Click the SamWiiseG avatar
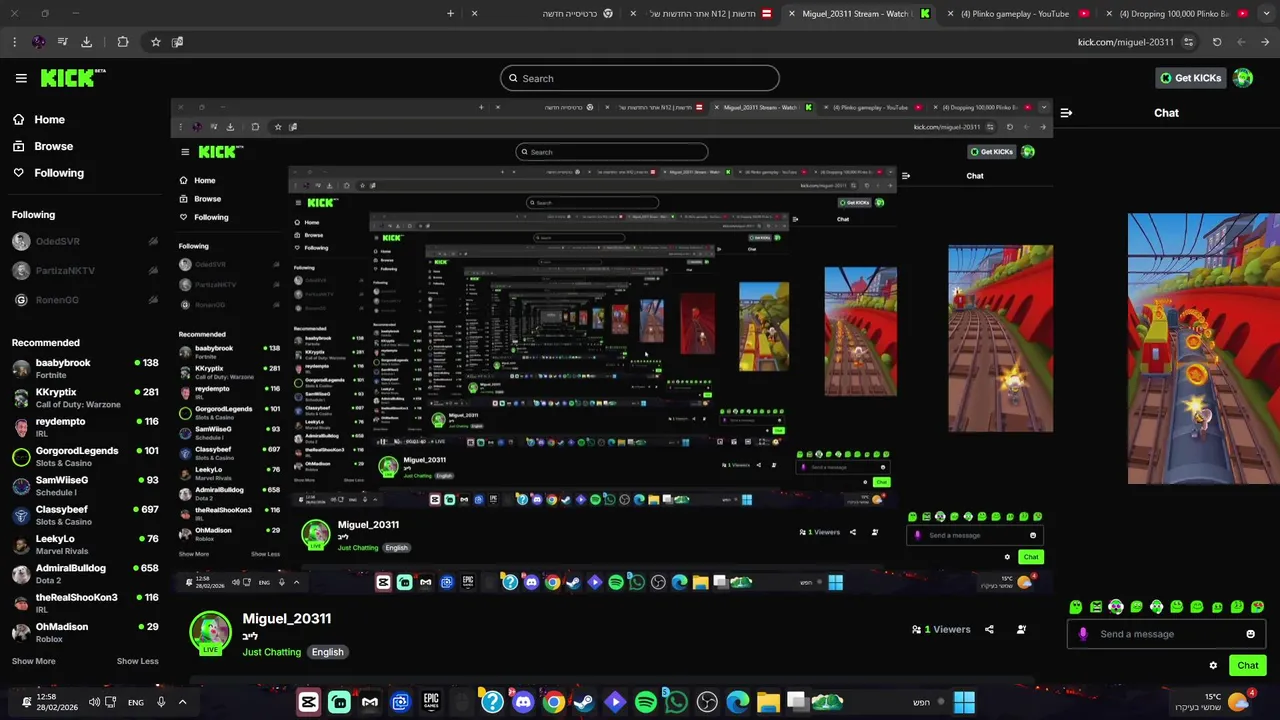This screenshot has width=1280, height=720. tap(21, 486)
